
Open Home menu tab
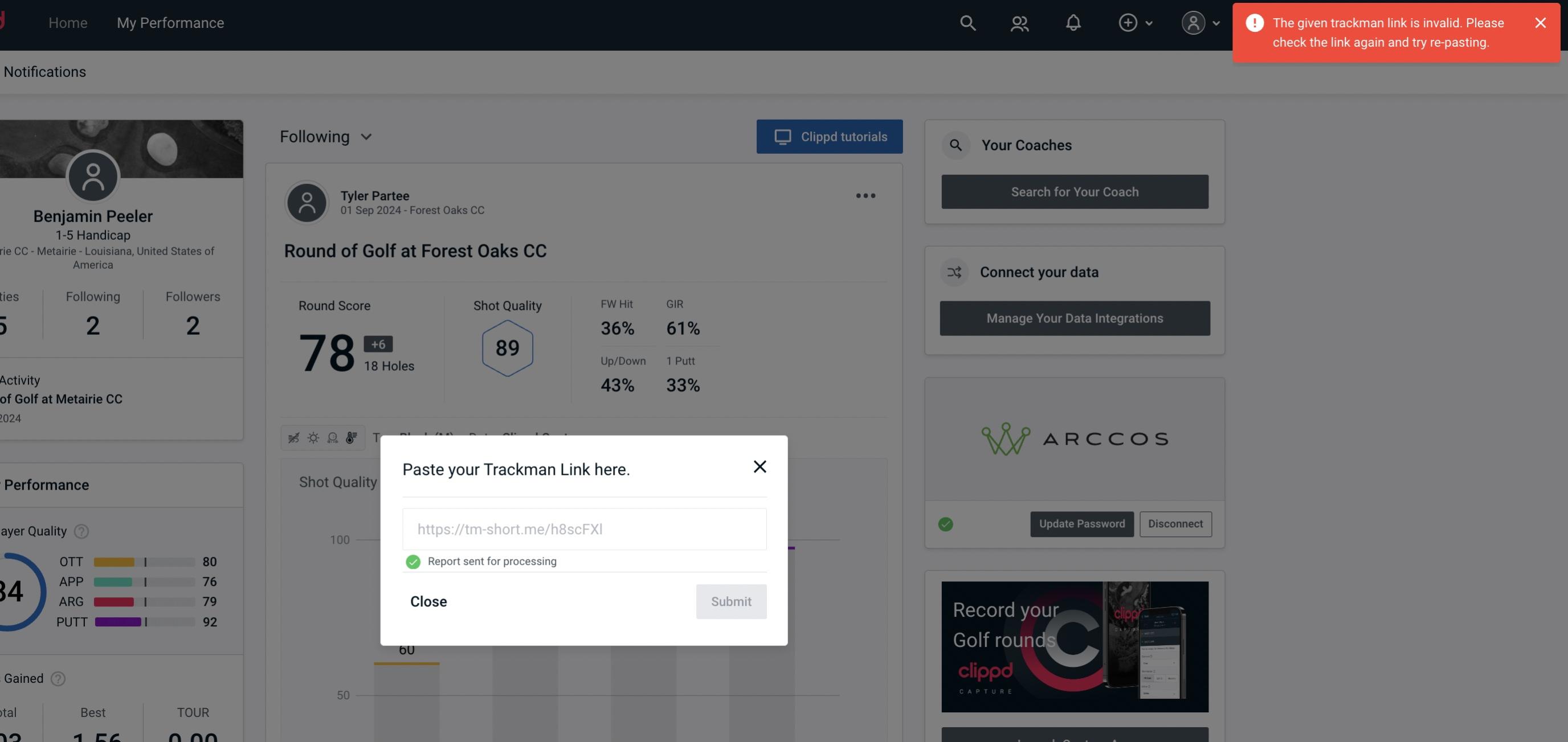pos(67,22)
